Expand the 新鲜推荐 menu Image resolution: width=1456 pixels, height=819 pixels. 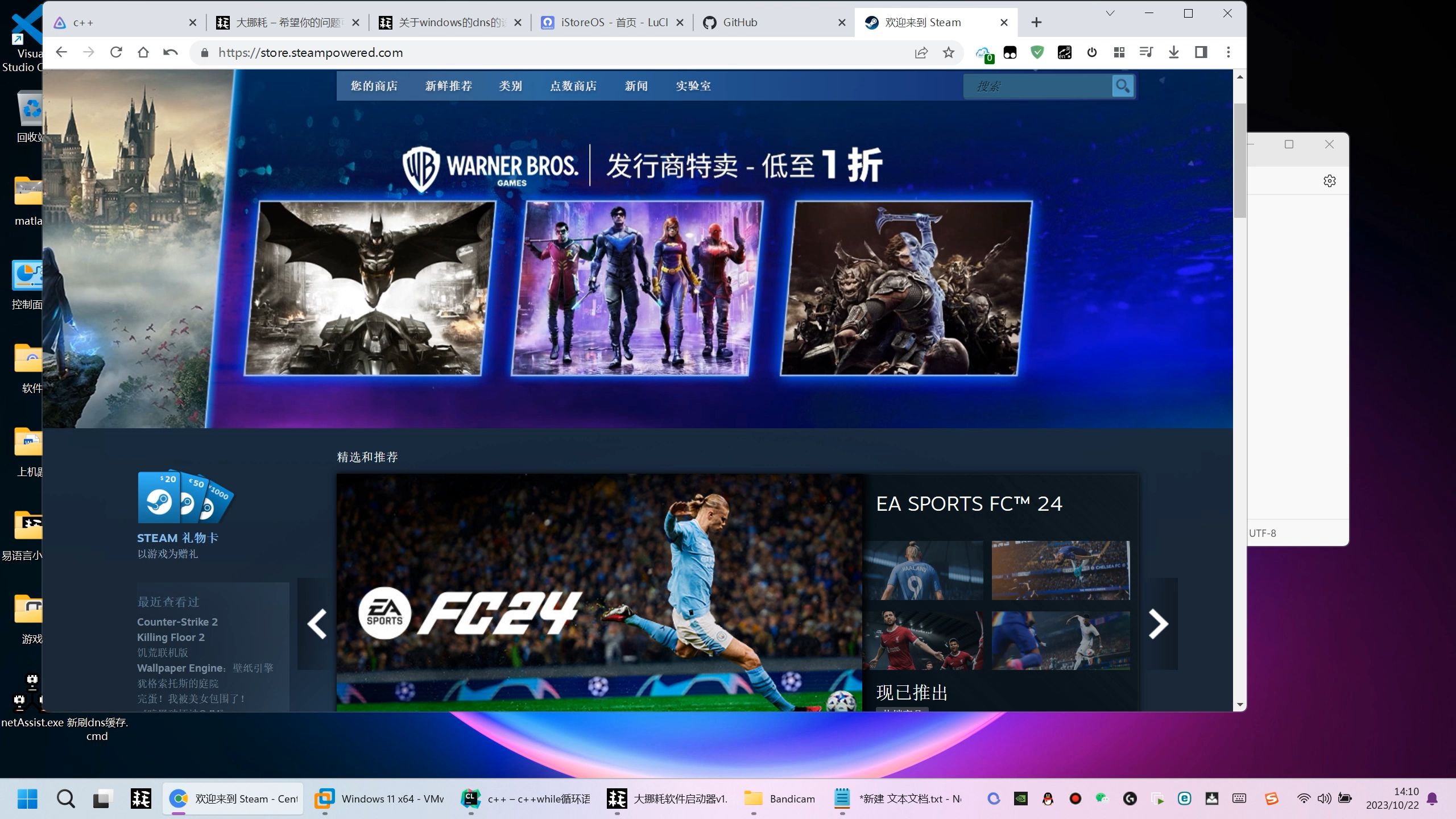coord(449,86)
